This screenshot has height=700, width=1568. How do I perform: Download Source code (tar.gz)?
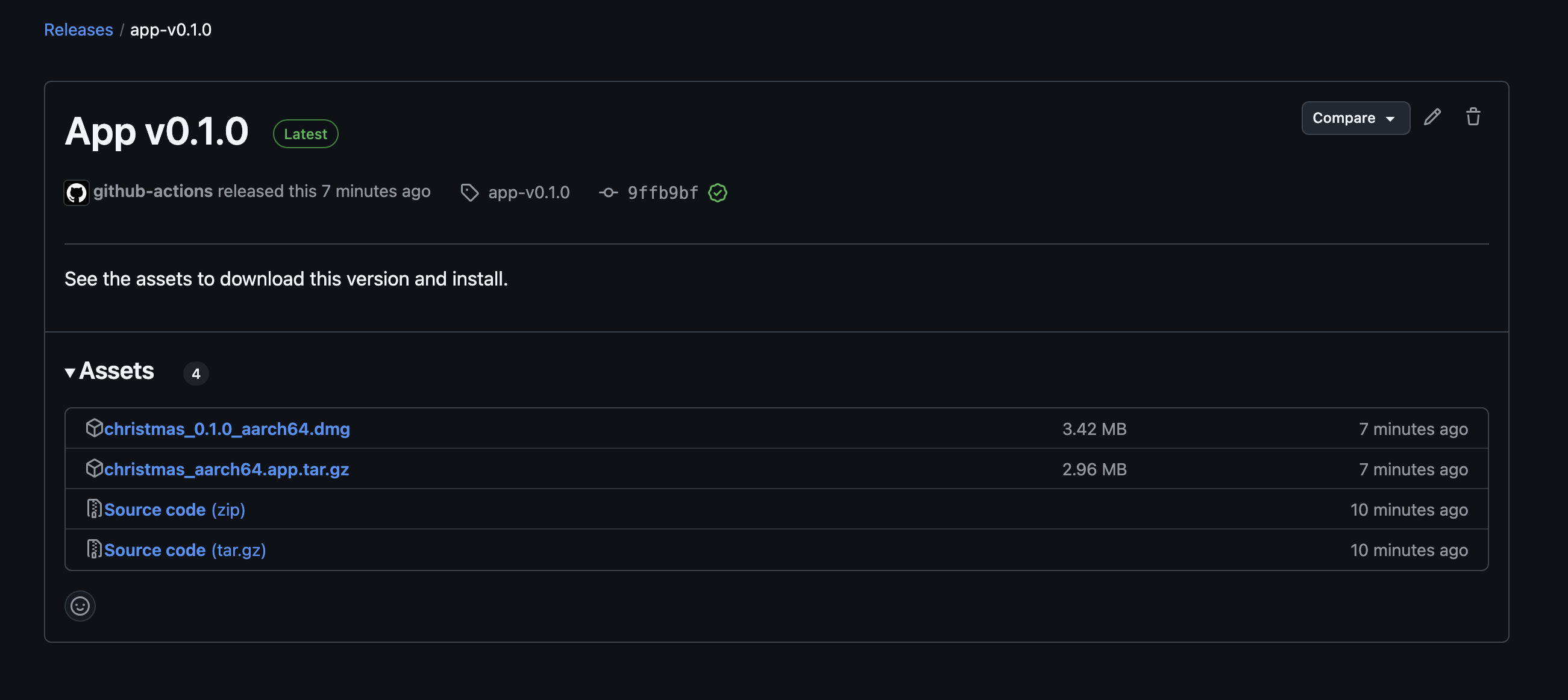185,549
